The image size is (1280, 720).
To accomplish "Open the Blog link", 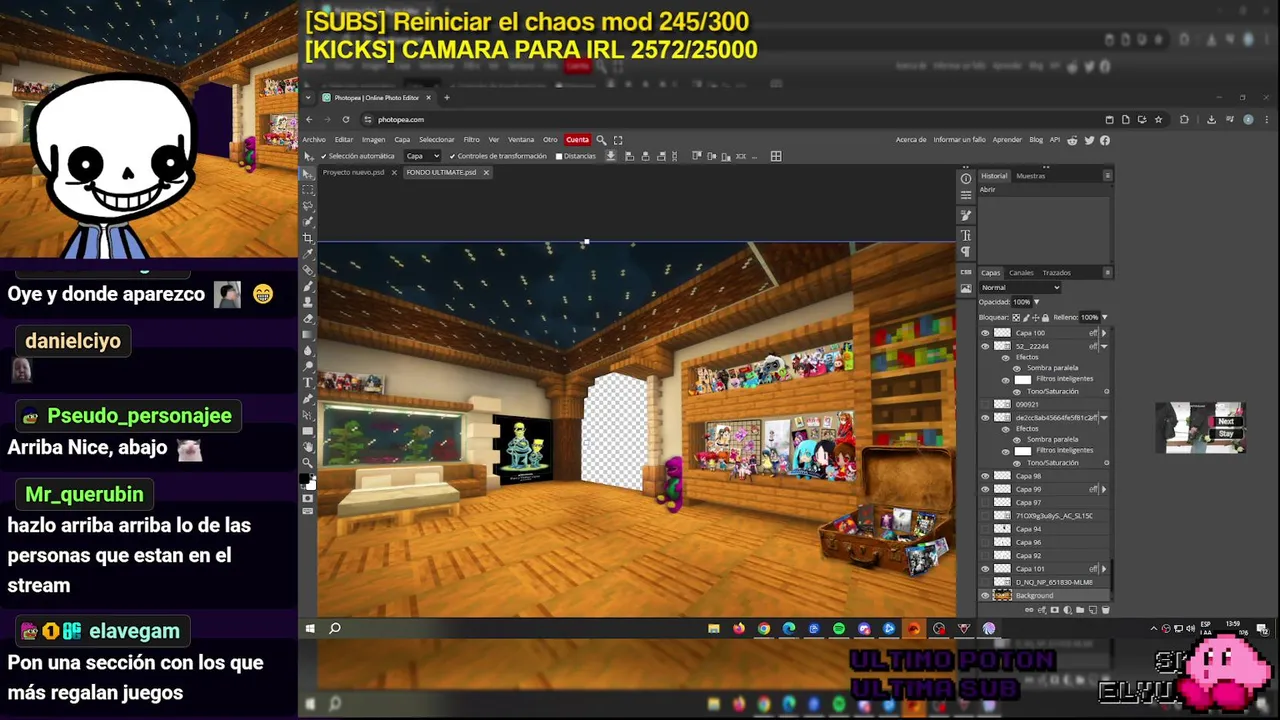I will coord(1036,140).
